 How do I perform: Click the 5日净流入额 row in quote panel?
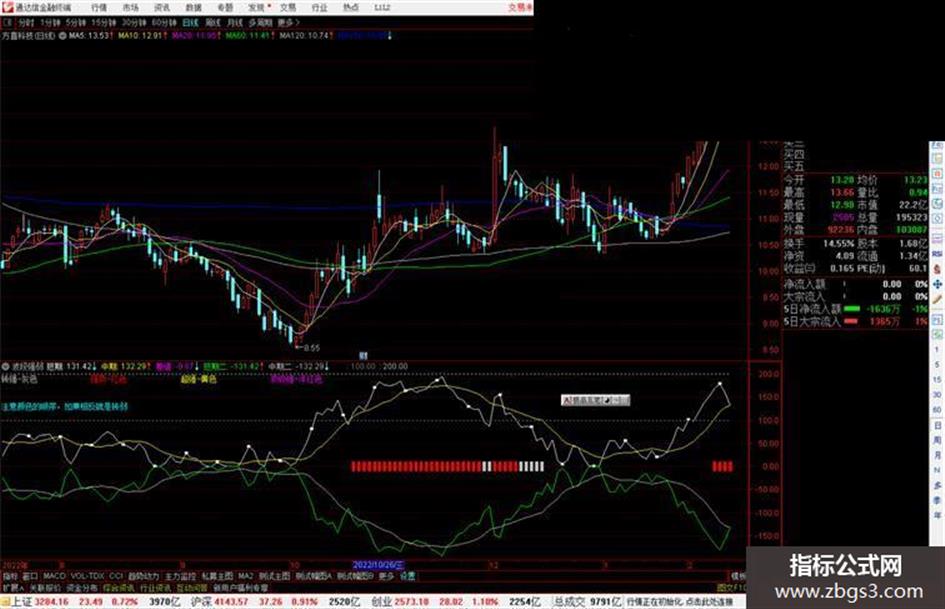coord(855,309)
